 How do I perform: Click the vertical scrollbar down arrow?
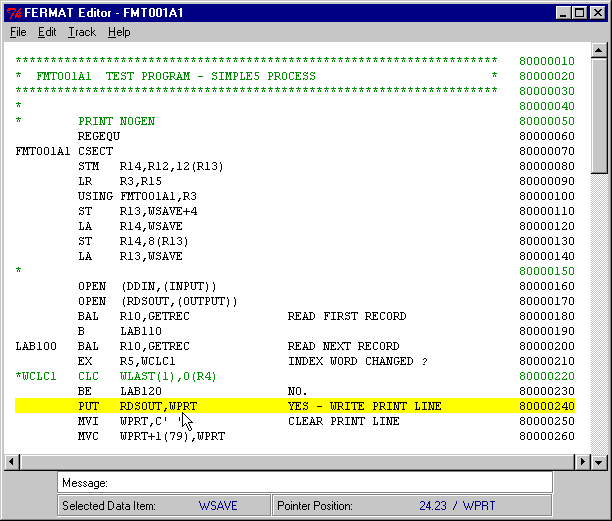click(x=599, y=462)
